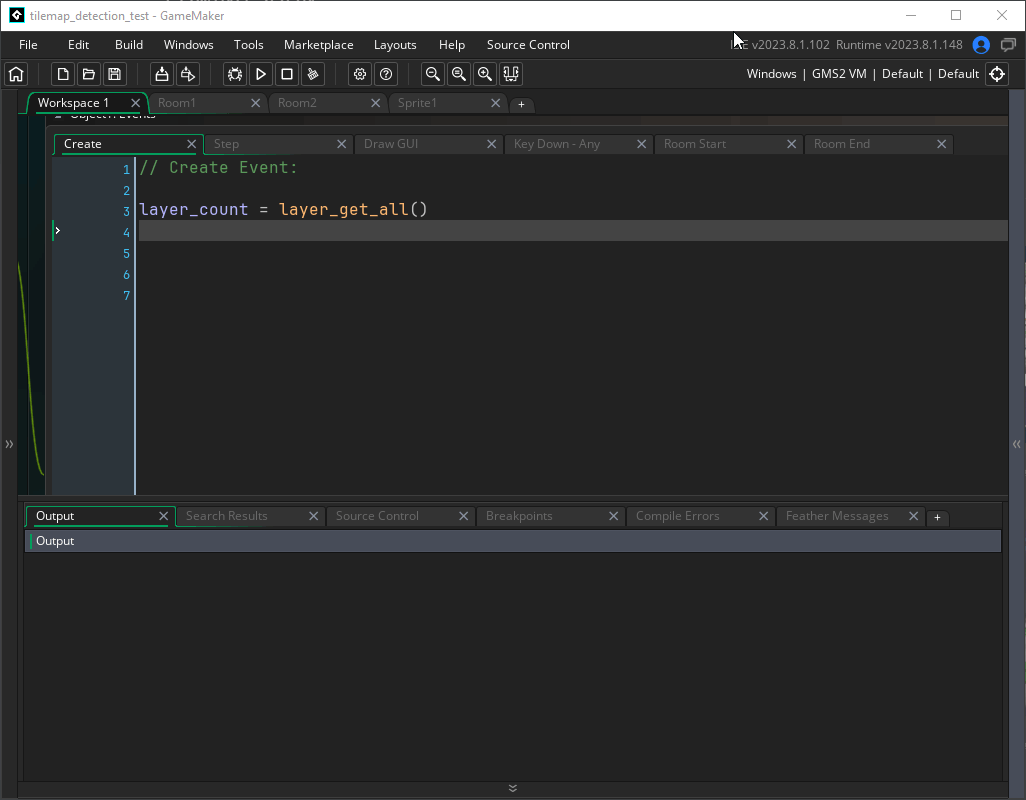1026x800 pixels.
Task: Open the Help question-mark icon
Action: (x=386, y=74)
